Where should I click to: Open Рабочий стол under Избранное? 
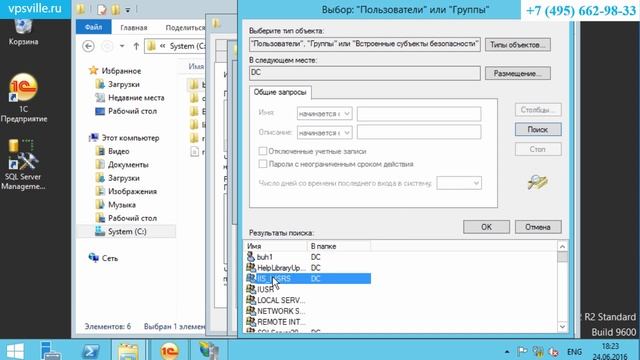pyautogui.click(x=132, y=111)
